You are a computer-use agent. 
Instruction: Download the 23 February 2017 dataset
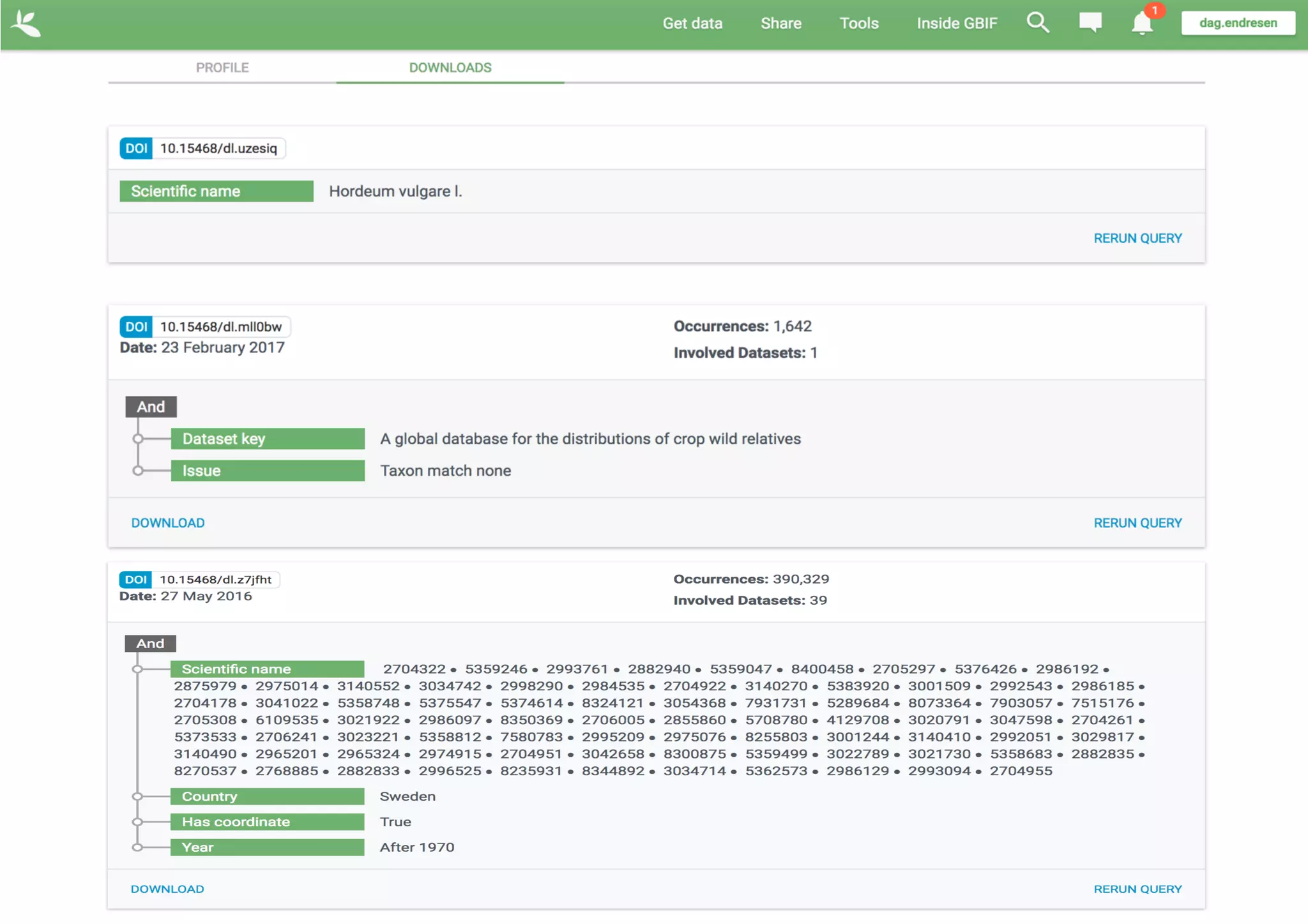tap(168, 523)
